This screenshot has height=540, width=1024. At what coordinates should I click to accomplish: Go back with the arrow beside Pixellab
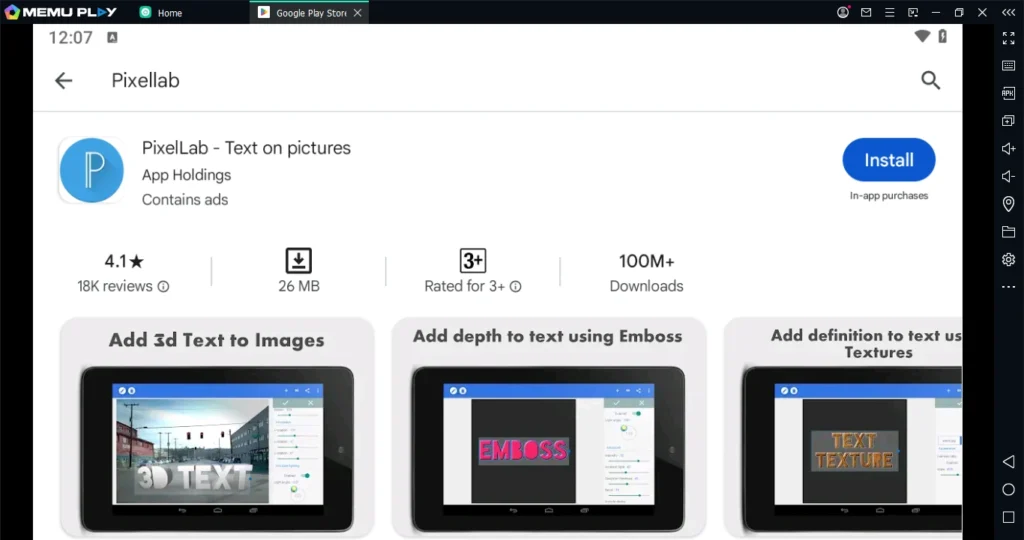[x=63, y=80]
